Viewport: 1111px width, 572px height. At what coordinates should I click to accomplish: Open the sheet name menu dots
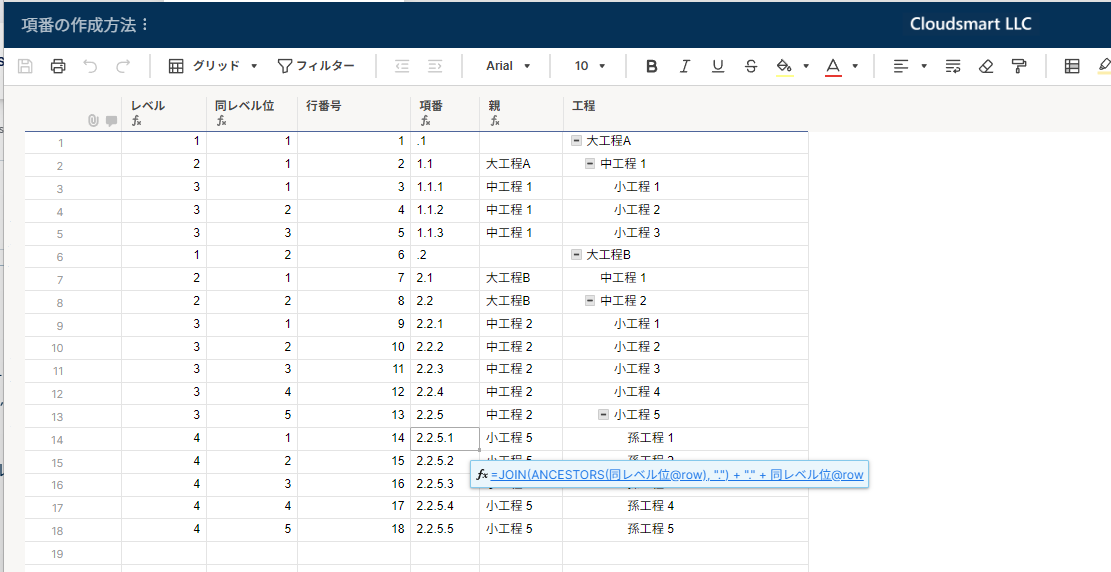click(x=145, y=25)
